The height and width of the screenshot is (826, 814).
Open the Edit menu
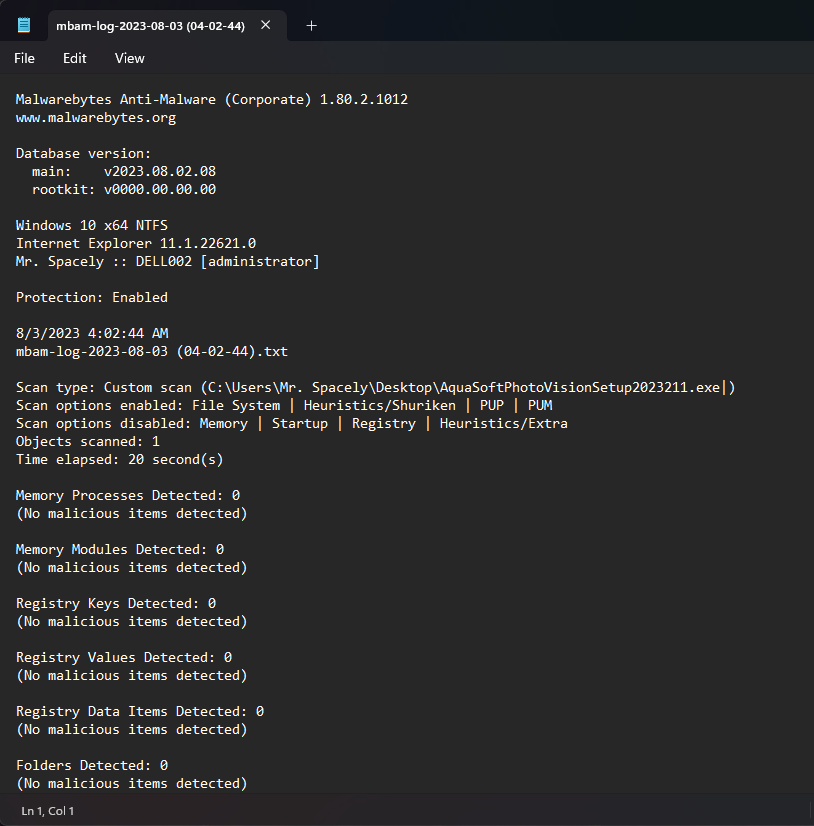pos(75,58)
